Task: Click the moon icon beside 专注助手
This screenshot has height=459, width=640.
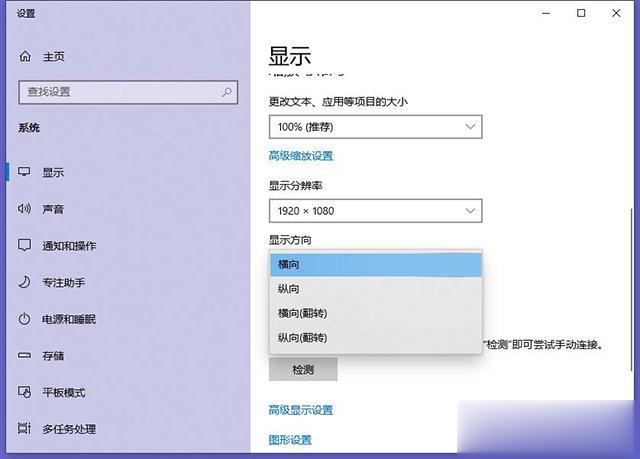Action: [x=24, y=282]
